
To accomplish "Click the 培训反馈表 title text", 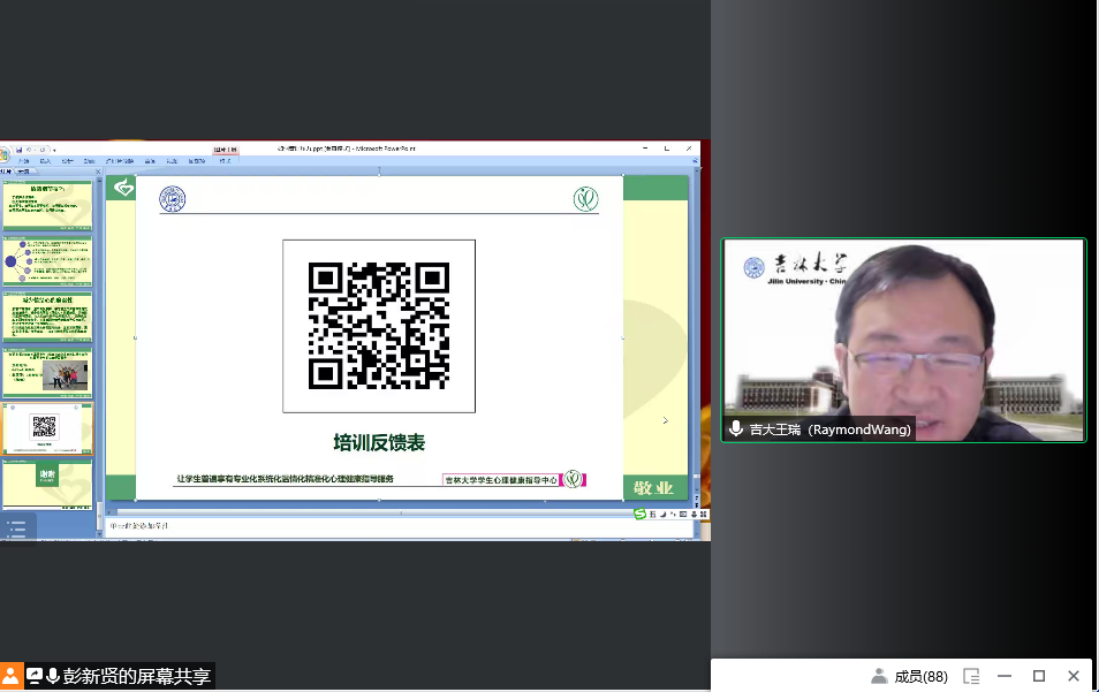I will [x=379, y=443].
